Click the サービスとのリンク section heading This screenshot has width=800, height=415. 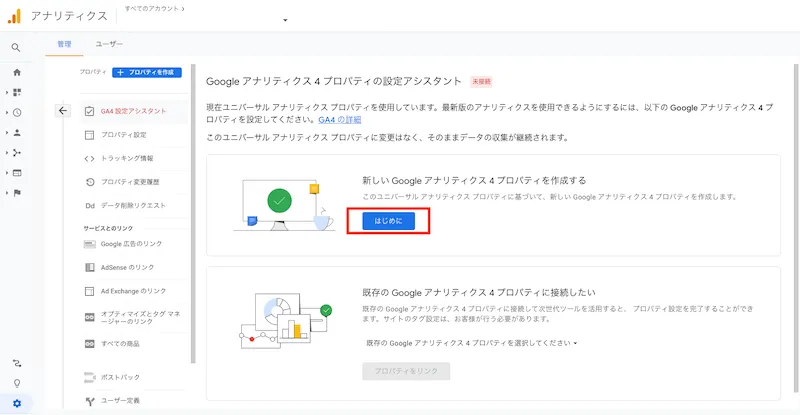[108, 228]
